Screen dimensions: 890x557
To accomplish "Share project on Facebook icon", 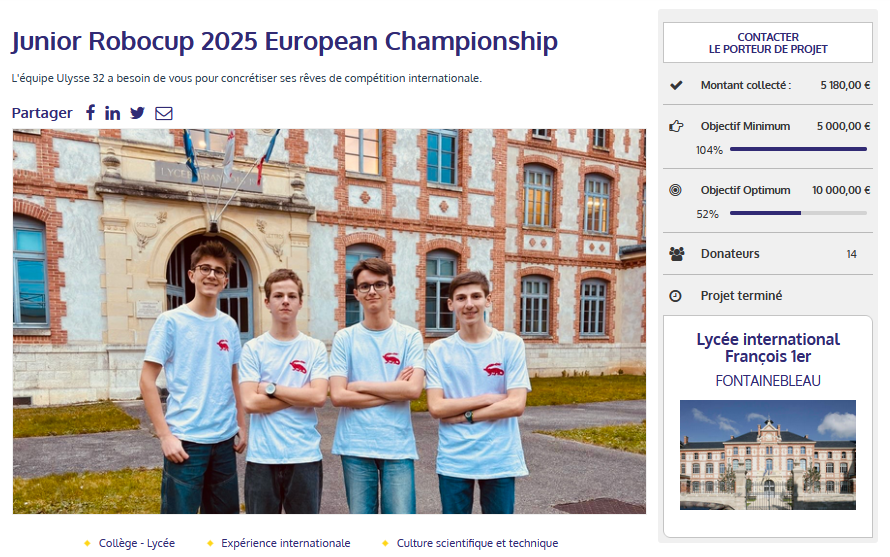I will coord(90,113).
